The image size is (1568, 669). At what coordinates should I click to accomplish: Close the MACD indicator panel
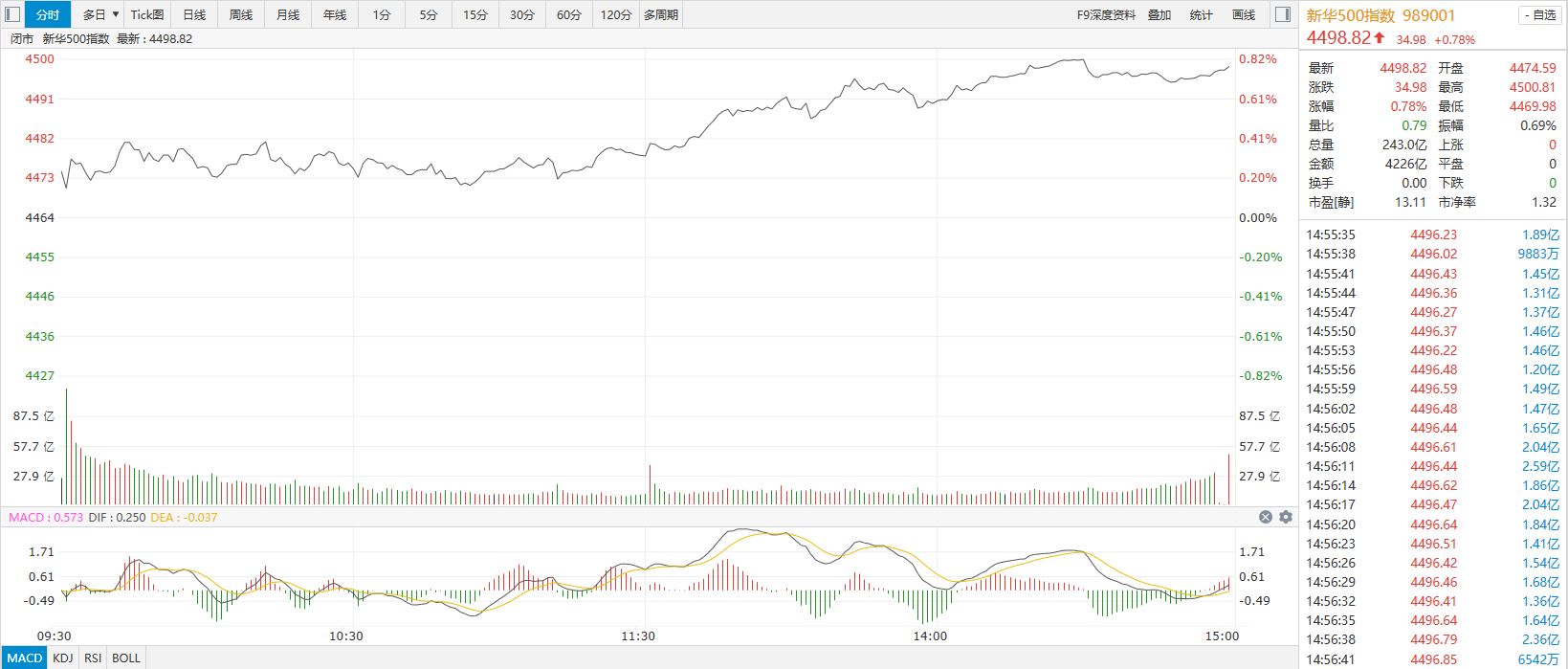pos(1266,517)
